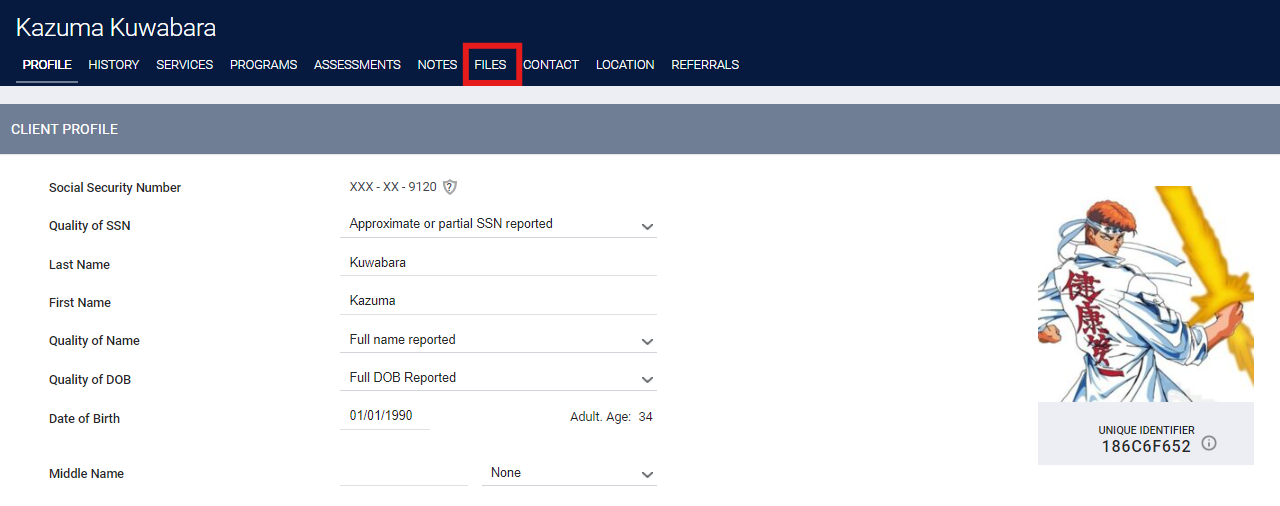
Task: Click the empty Middle Name input field
Action: coord(404,473)
